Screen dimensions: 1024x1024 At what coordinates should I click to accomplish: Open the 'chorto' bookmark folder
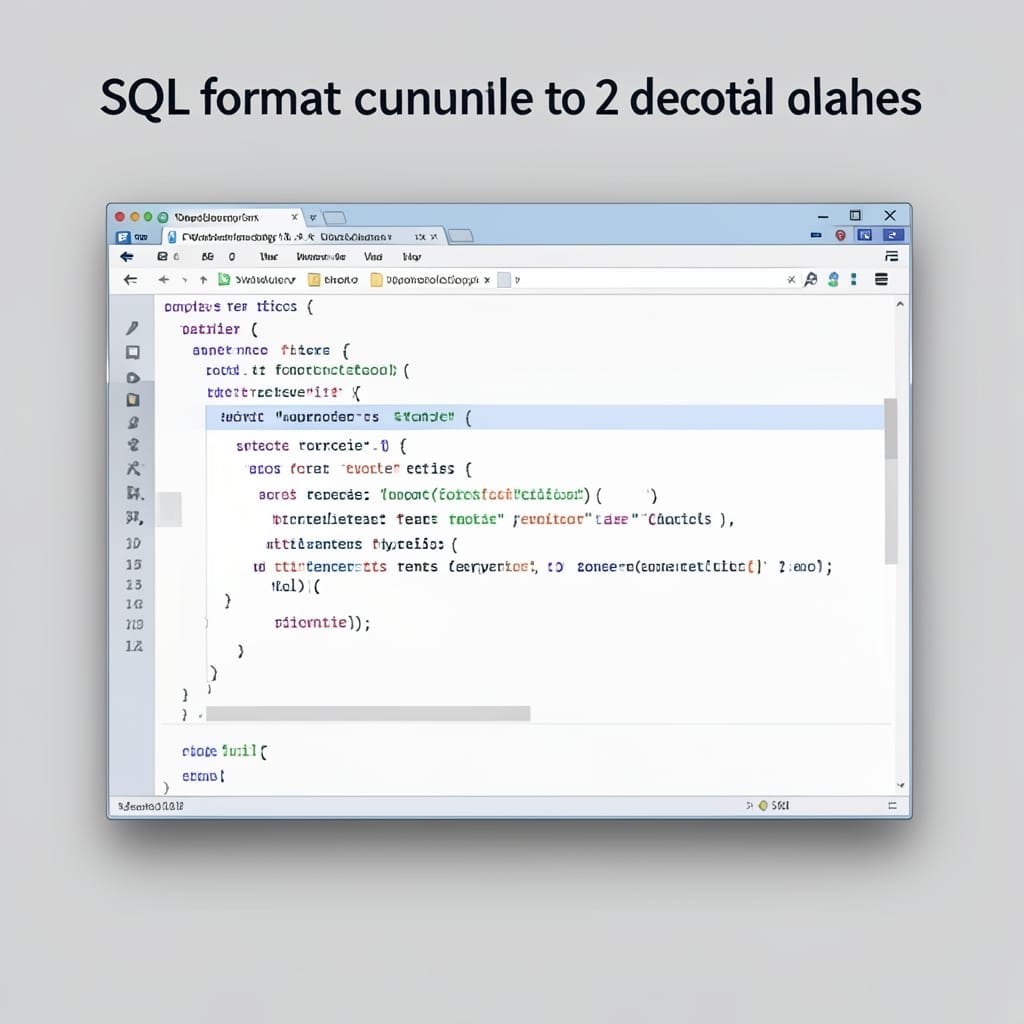333,280
